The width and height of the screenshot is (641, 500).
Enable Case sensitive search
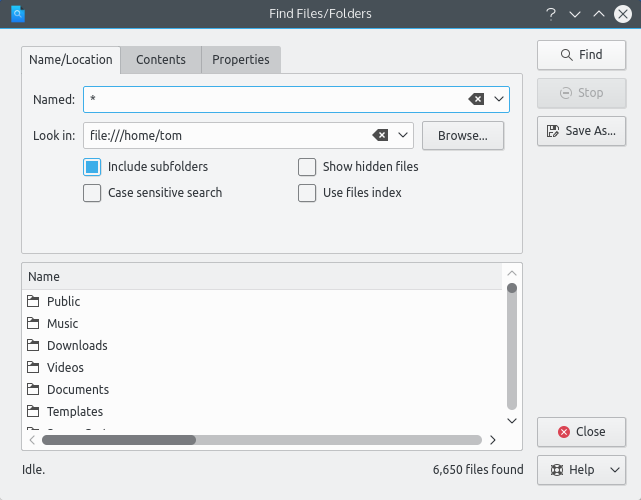(x=92, y=193)
